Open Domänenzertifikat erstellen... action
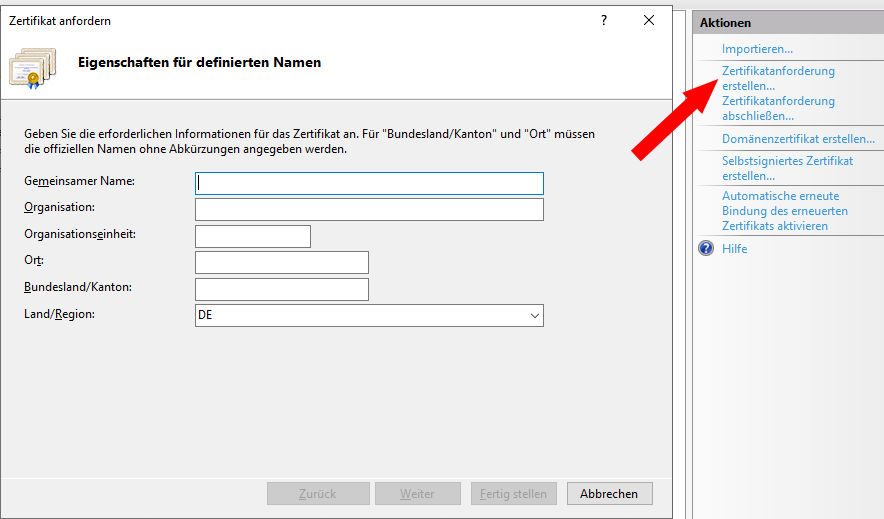The image size is (884, 519). 798,139
